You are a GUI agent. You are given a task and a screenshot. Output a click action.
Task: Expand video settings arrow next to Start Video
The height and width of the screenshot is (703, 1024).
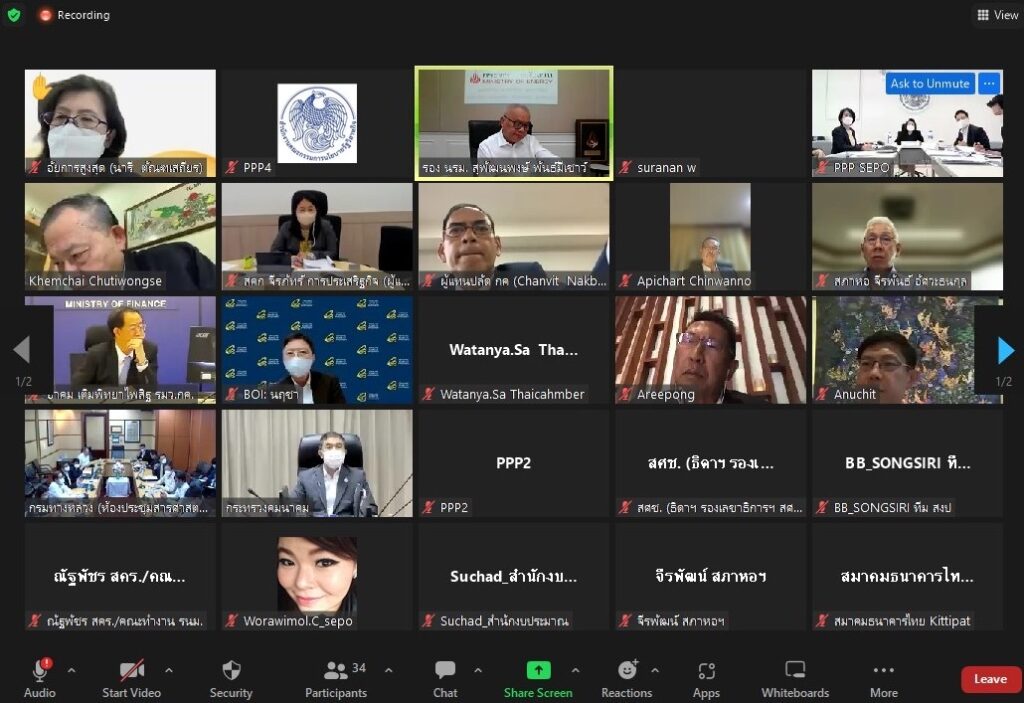tap(168, 670)
